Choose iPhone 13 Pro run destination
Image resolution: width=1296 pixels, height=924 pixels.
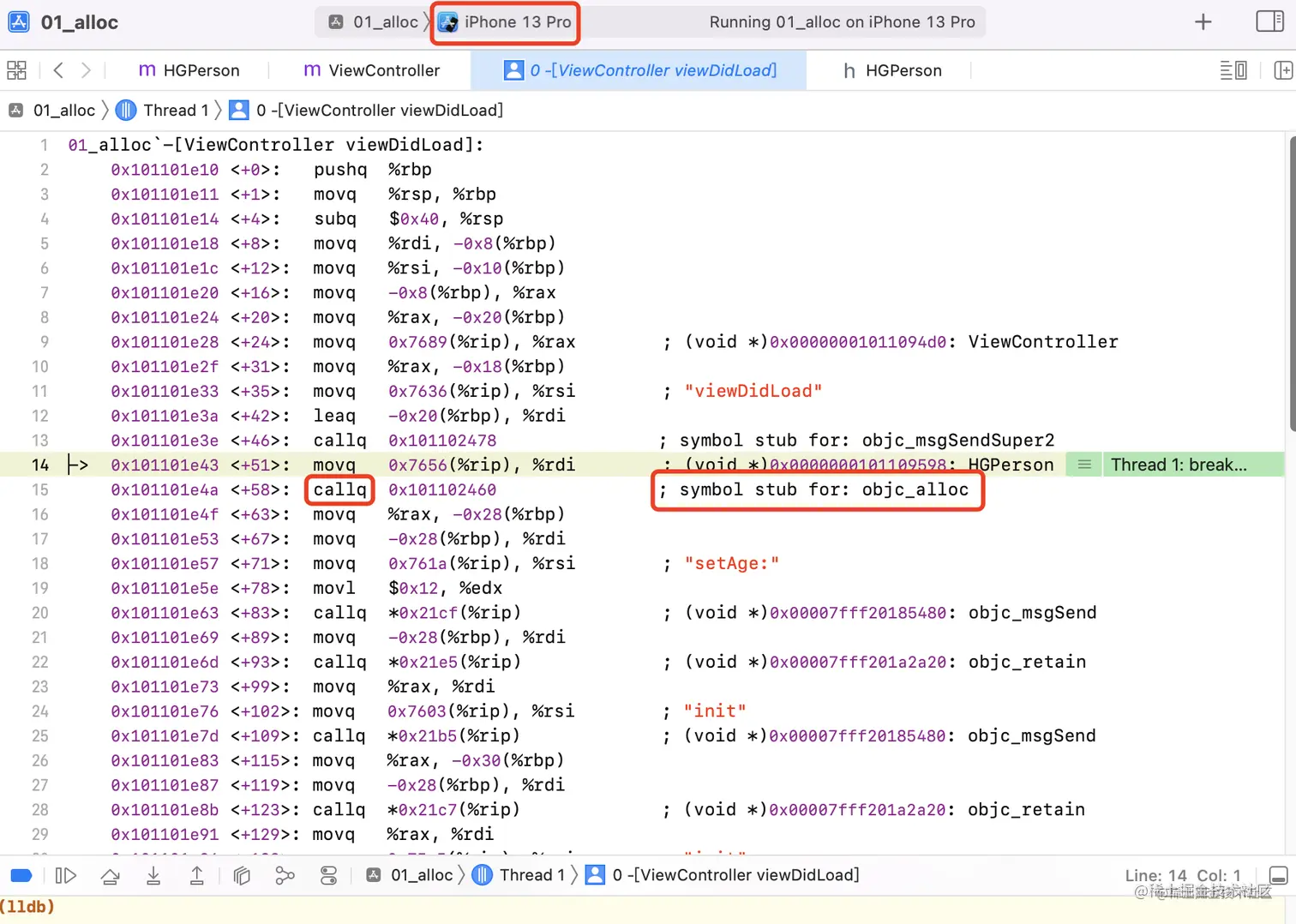point(505,22)
